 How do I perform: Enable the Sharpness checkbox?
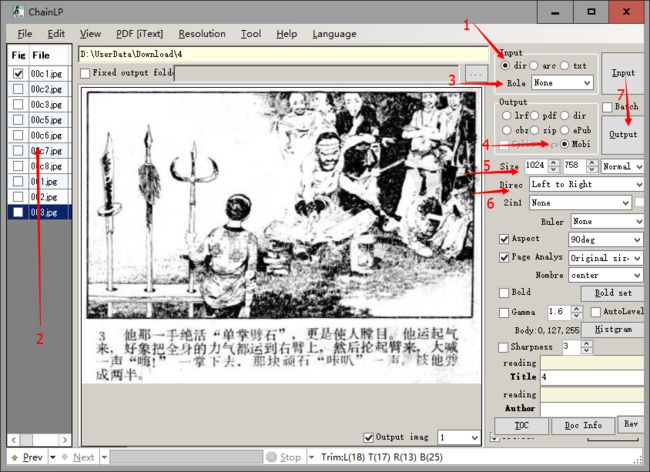click(503, 347)
